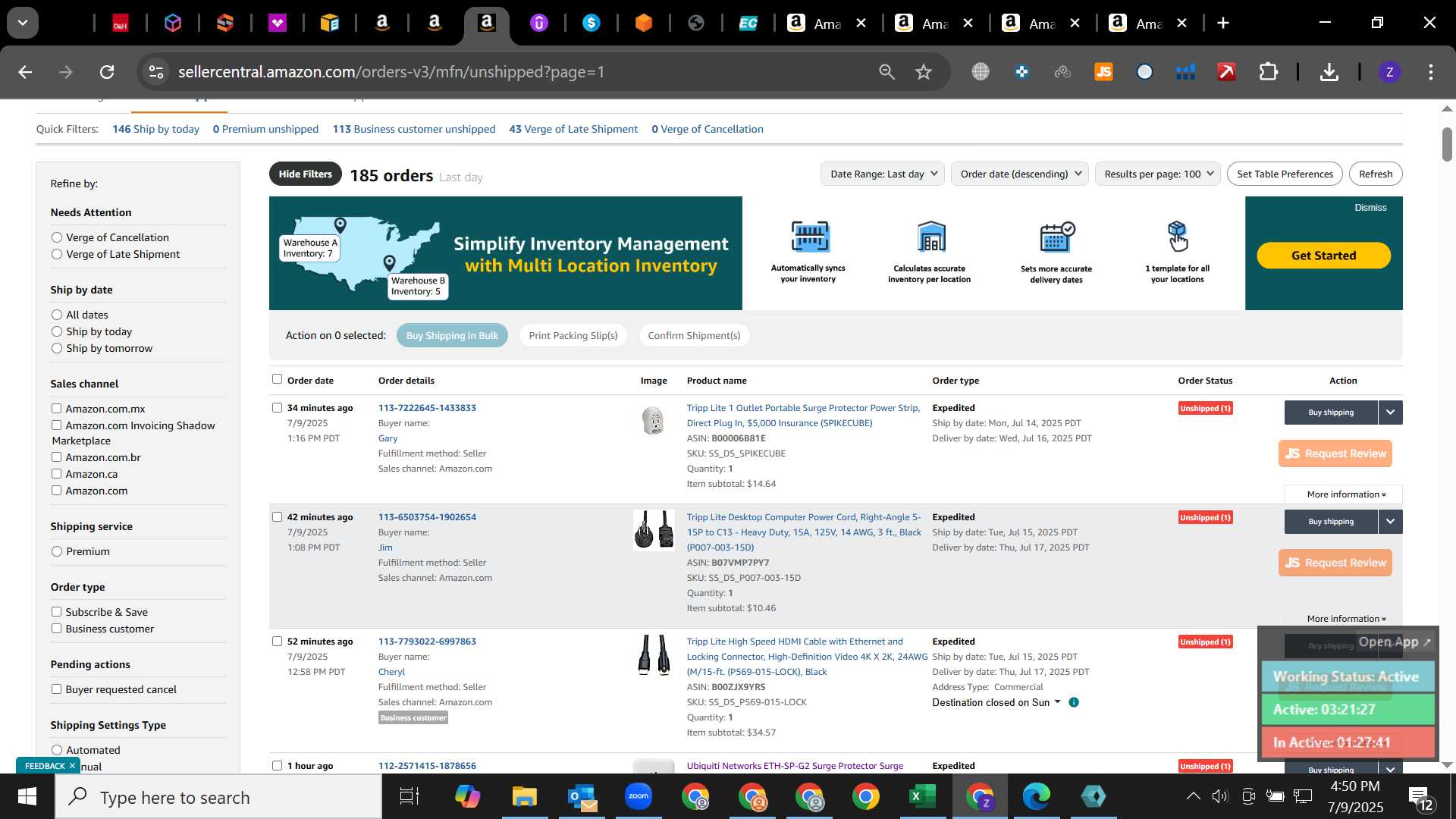Select Verge of Cancellation radio filter
Screen dimensions: 1456x819
pyautogui.click(x=57, y=237)
